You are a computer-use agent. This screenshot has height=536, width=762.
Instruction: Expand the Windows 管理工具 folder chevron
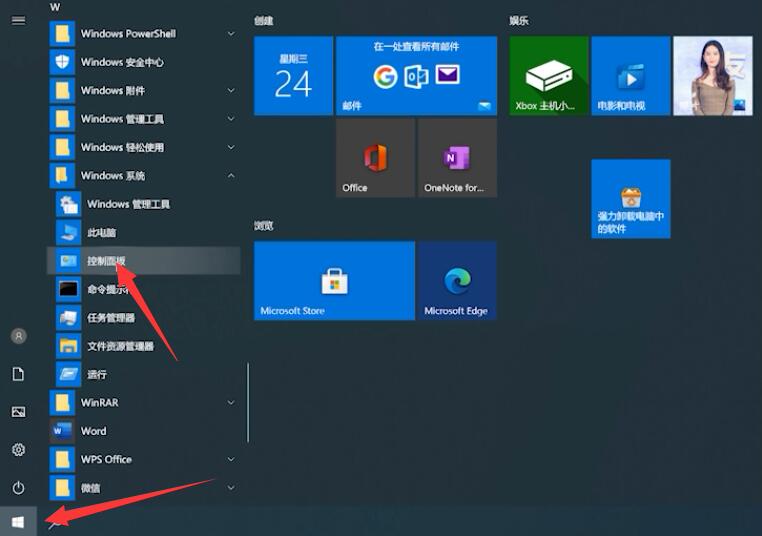[231, 119]
